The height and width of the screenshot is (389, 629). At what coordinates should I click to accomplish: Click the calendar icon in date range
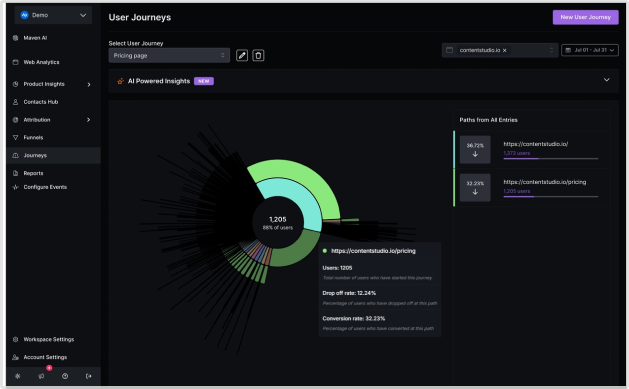(x=568, y=50)
